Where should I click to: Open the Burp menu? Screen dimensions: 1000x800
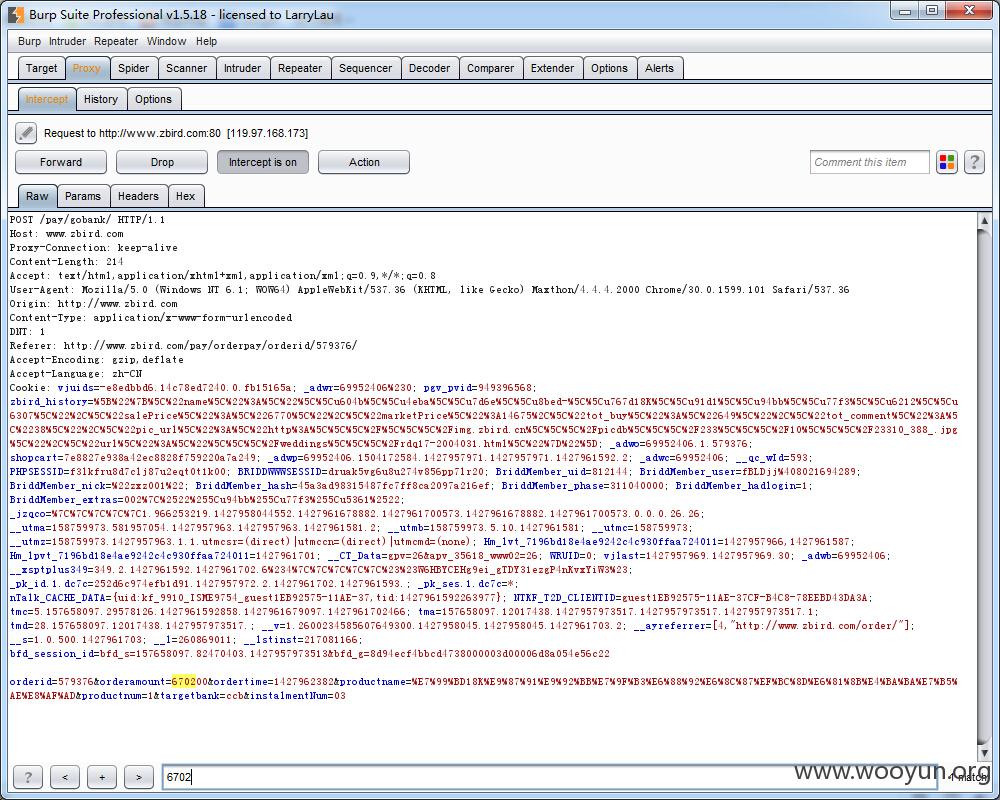[29, 41]
